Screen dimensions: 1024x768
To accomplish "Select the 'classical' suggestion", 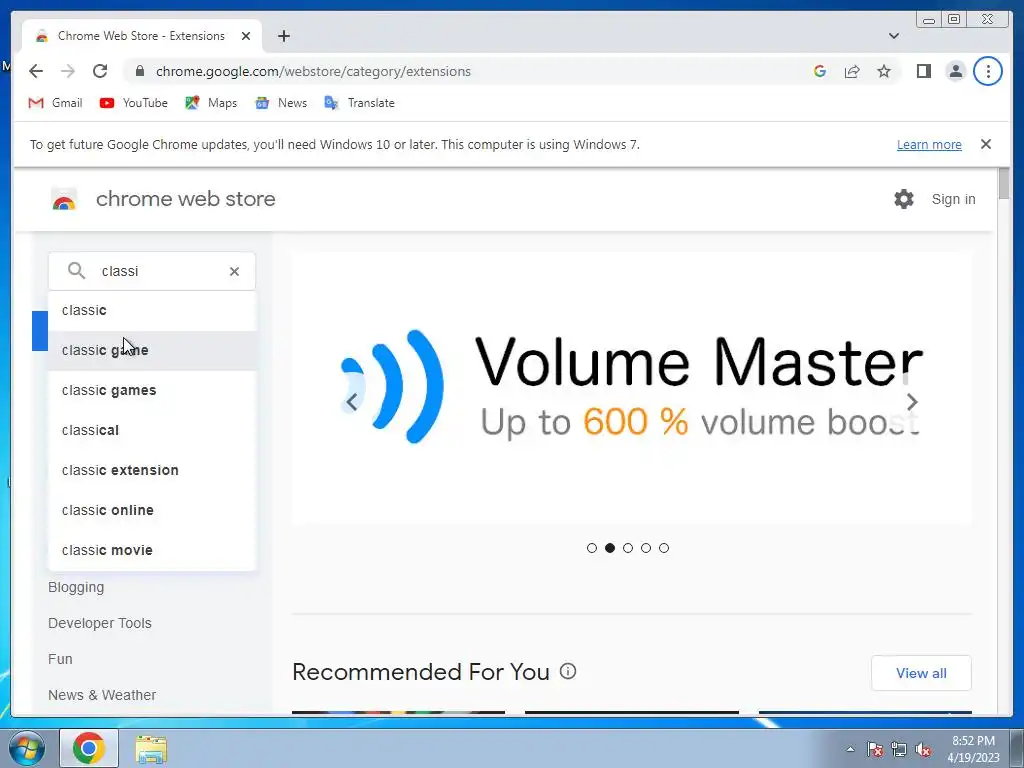I will [152, 430].
